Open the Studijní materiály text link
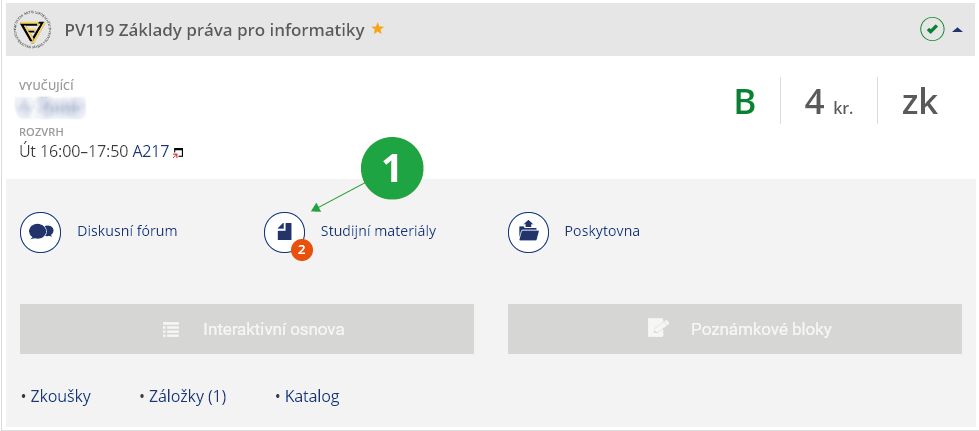979x431 pixels. point(378,231)
